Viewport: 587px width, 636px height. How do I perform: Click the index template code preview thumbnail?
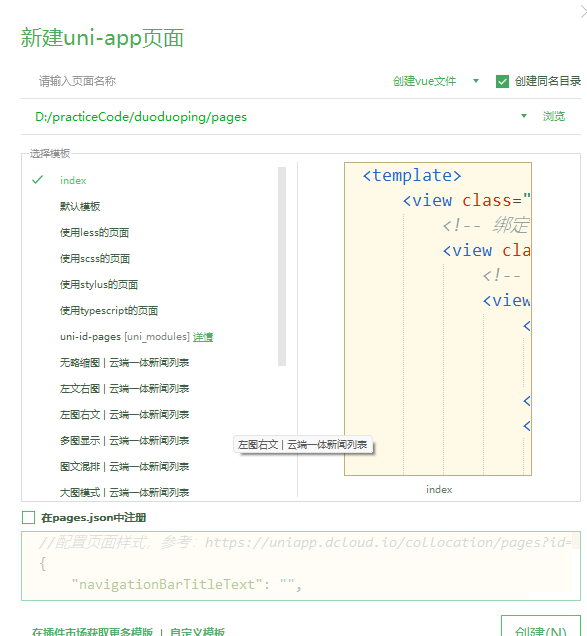coord(438,319)
